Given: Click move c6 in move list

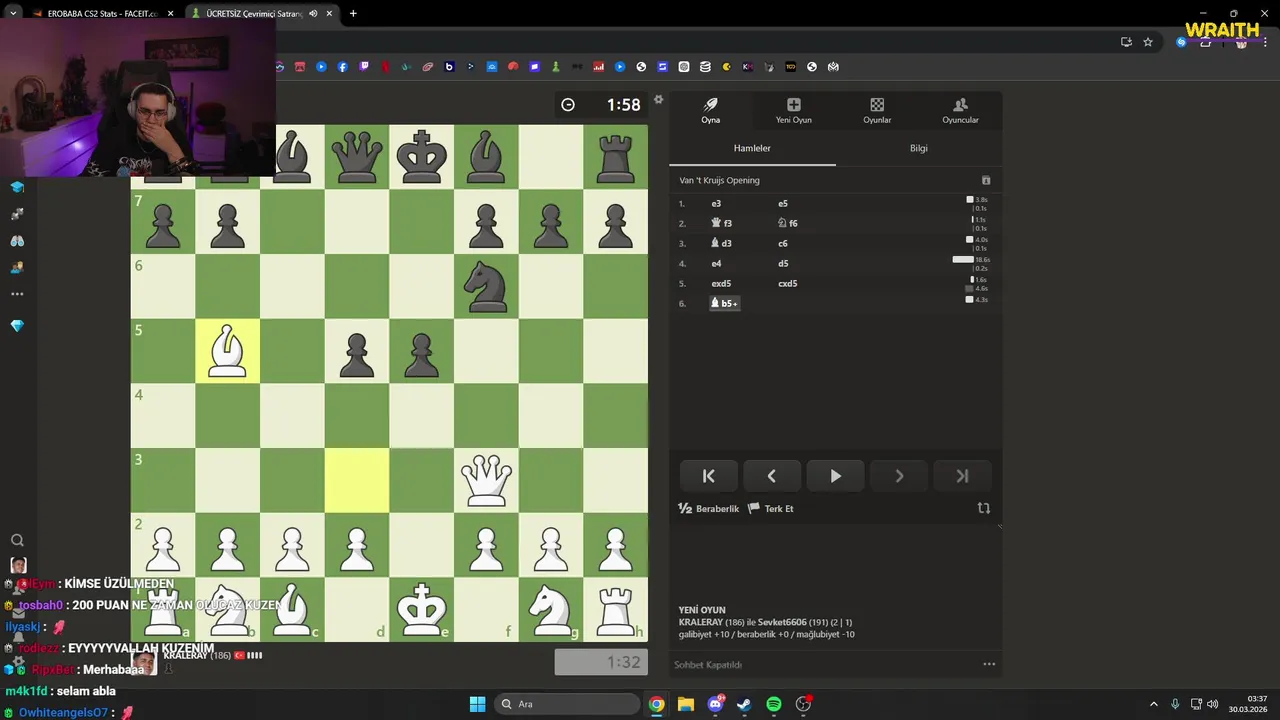Looking at the screenshot, I should tap(783, 243).
